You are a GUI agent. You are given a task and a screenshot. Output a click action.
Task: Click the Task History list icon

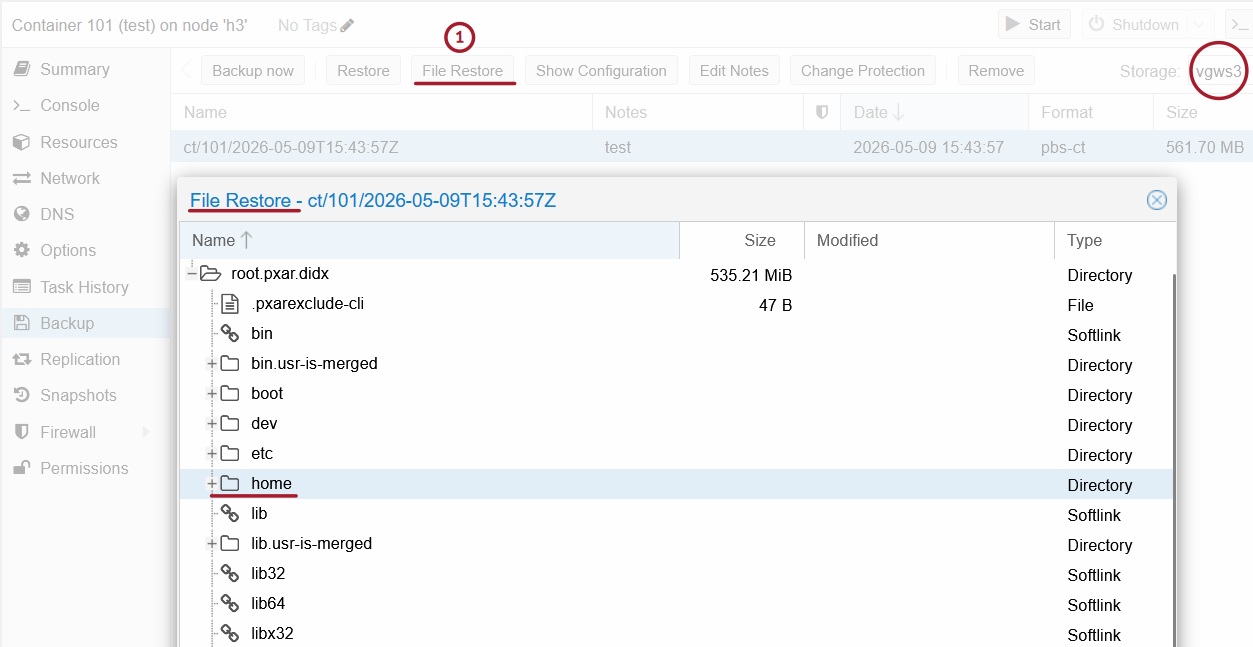(21, 287)
